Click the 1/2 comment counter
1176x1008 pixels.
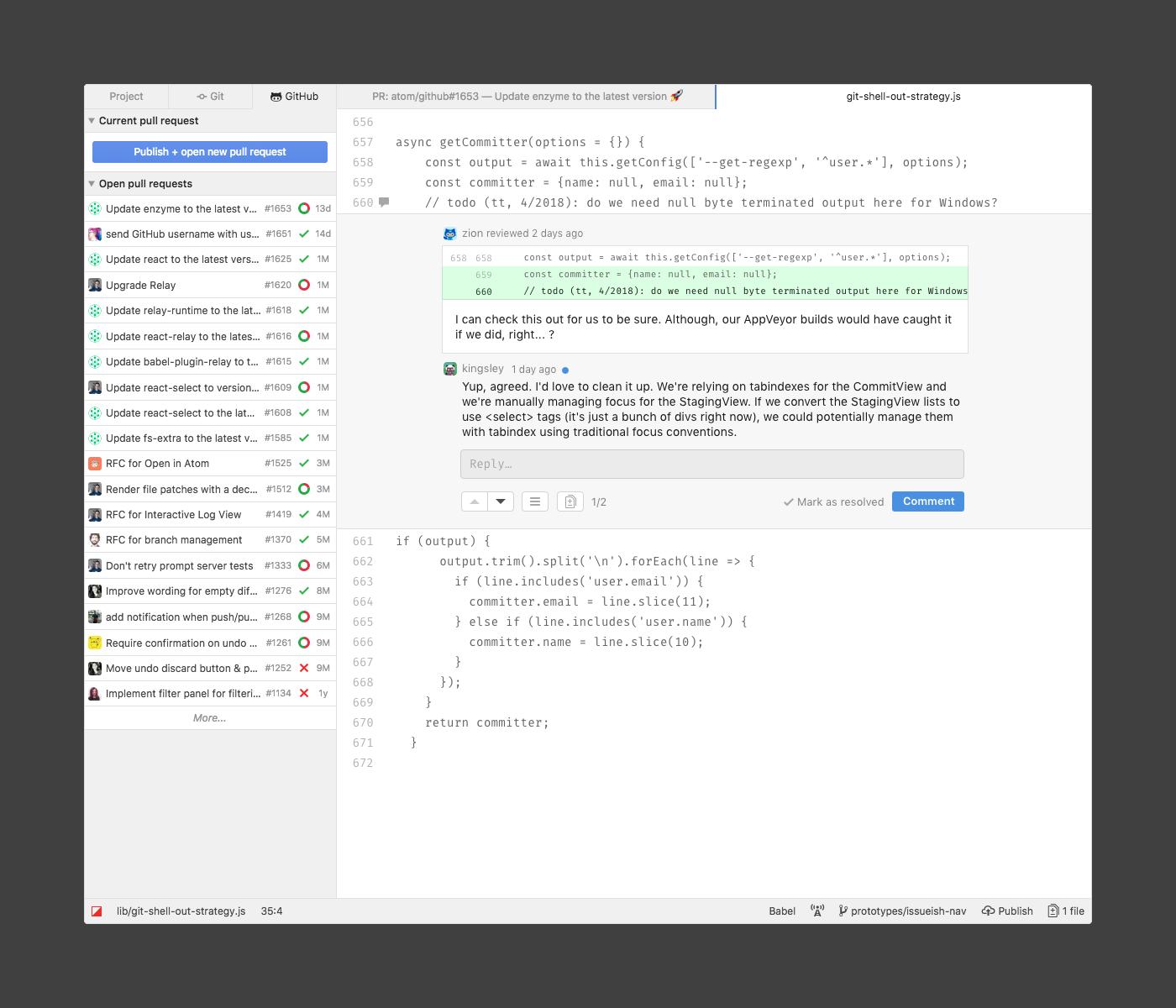599,502
